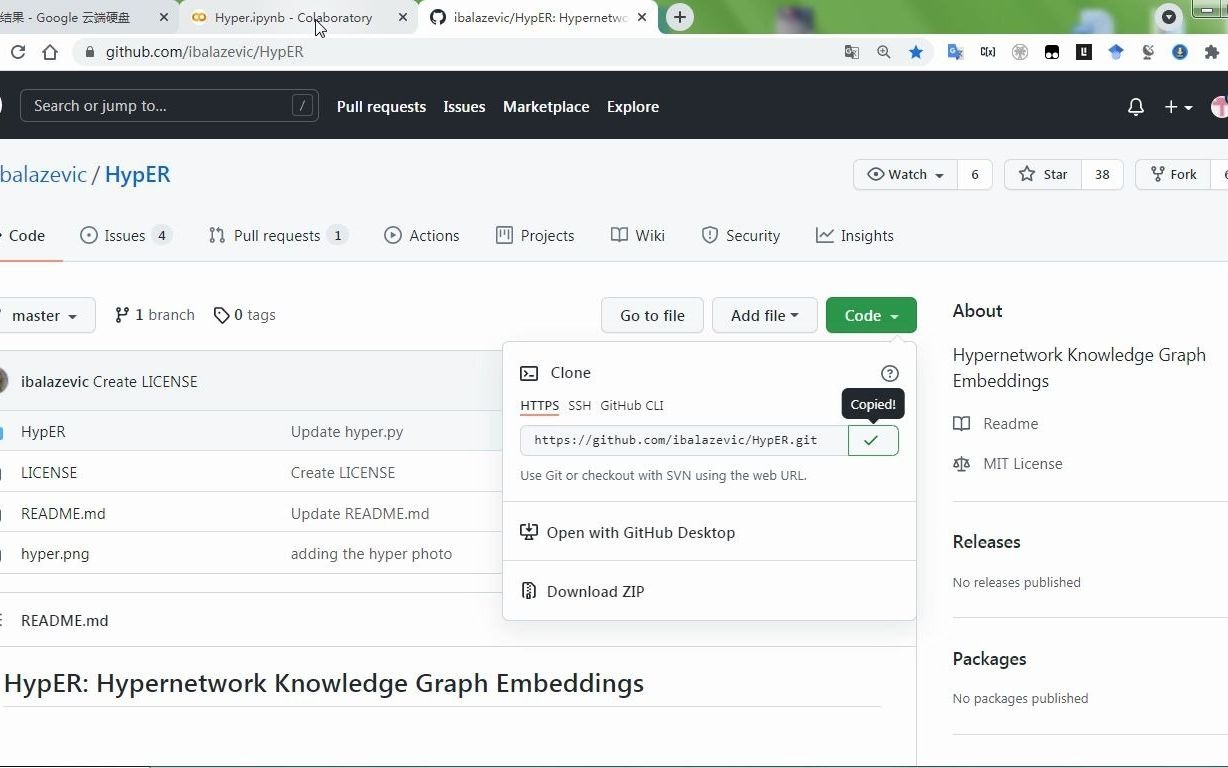Screen dimensions: 1228x768
Task: Switch clone URL to SSH
Action: pos(579,405)
